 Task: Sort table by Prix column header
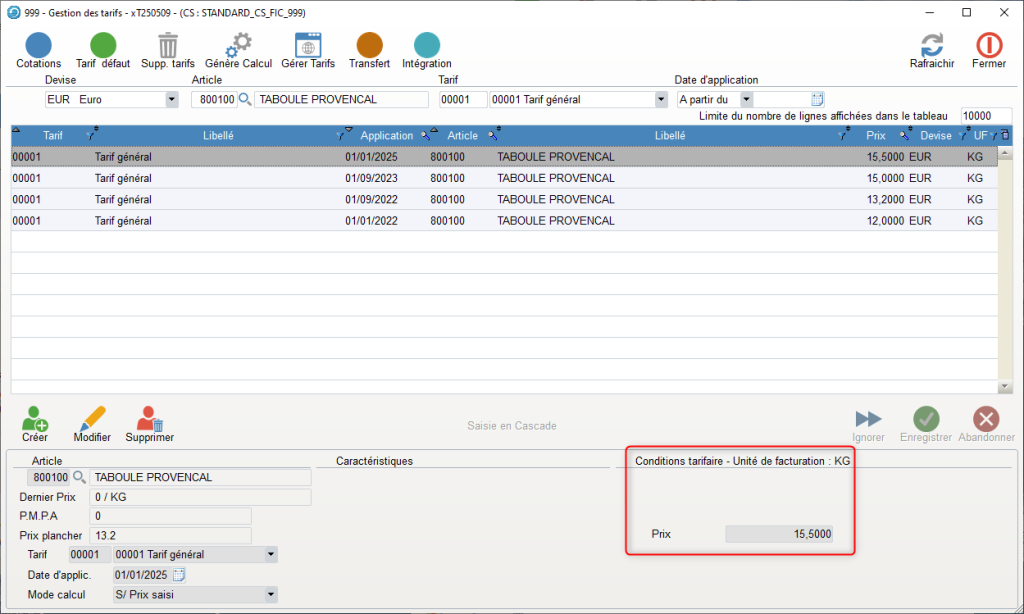876,136
